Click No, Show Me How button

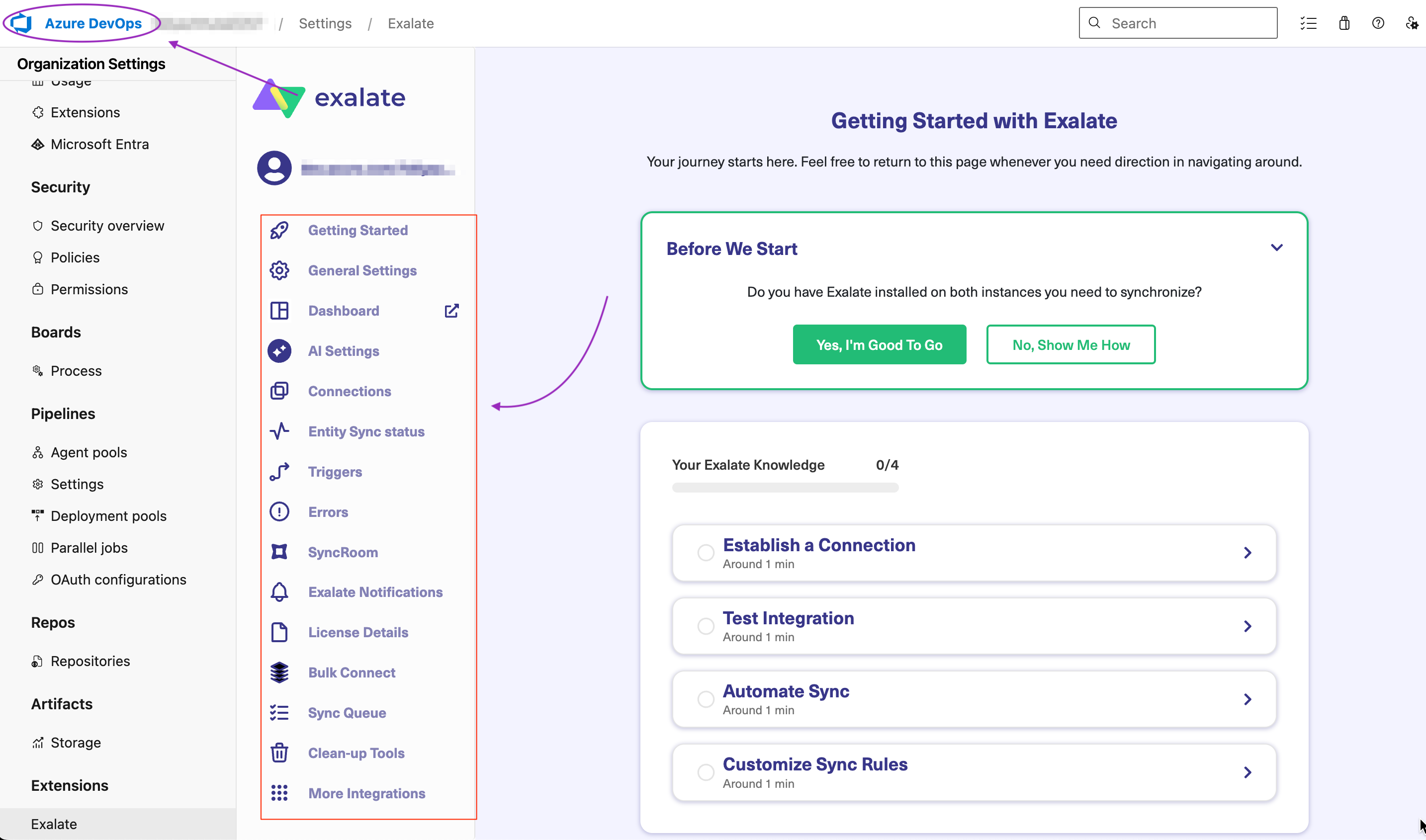point(1070,345)
